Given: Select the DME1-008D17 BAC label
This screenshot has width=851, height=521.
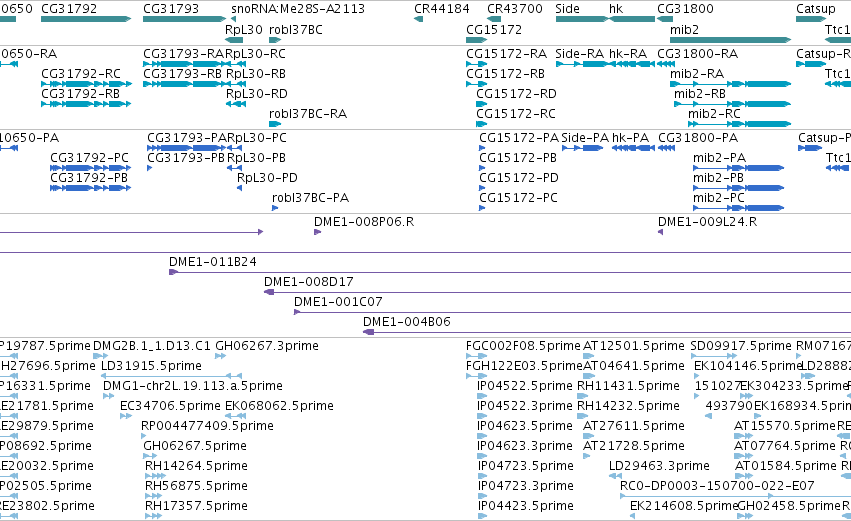Looking at the screenshot, I should pos(308,282).
